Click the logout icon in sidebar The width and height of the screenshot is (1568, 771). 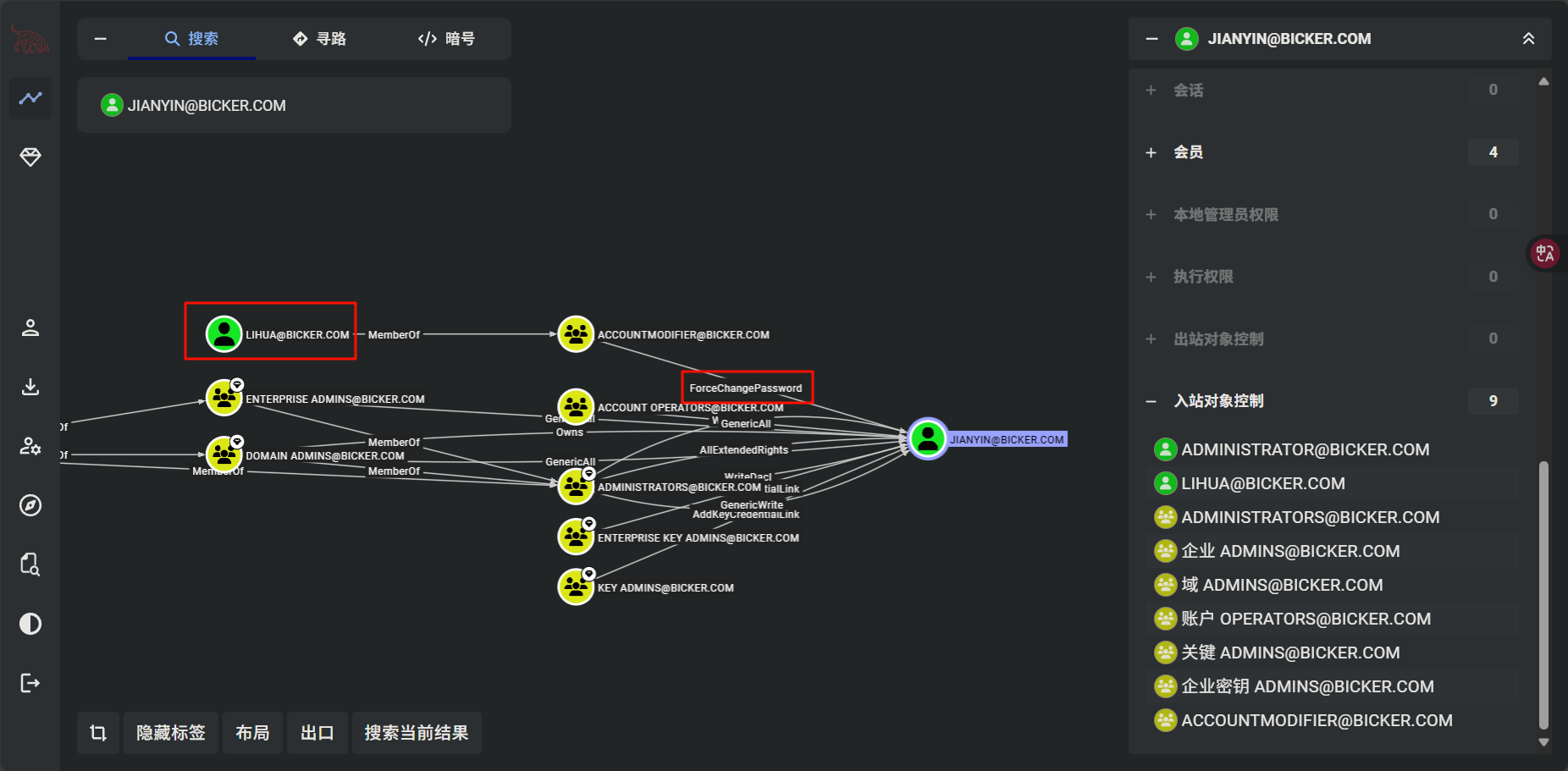coord(30,683)
